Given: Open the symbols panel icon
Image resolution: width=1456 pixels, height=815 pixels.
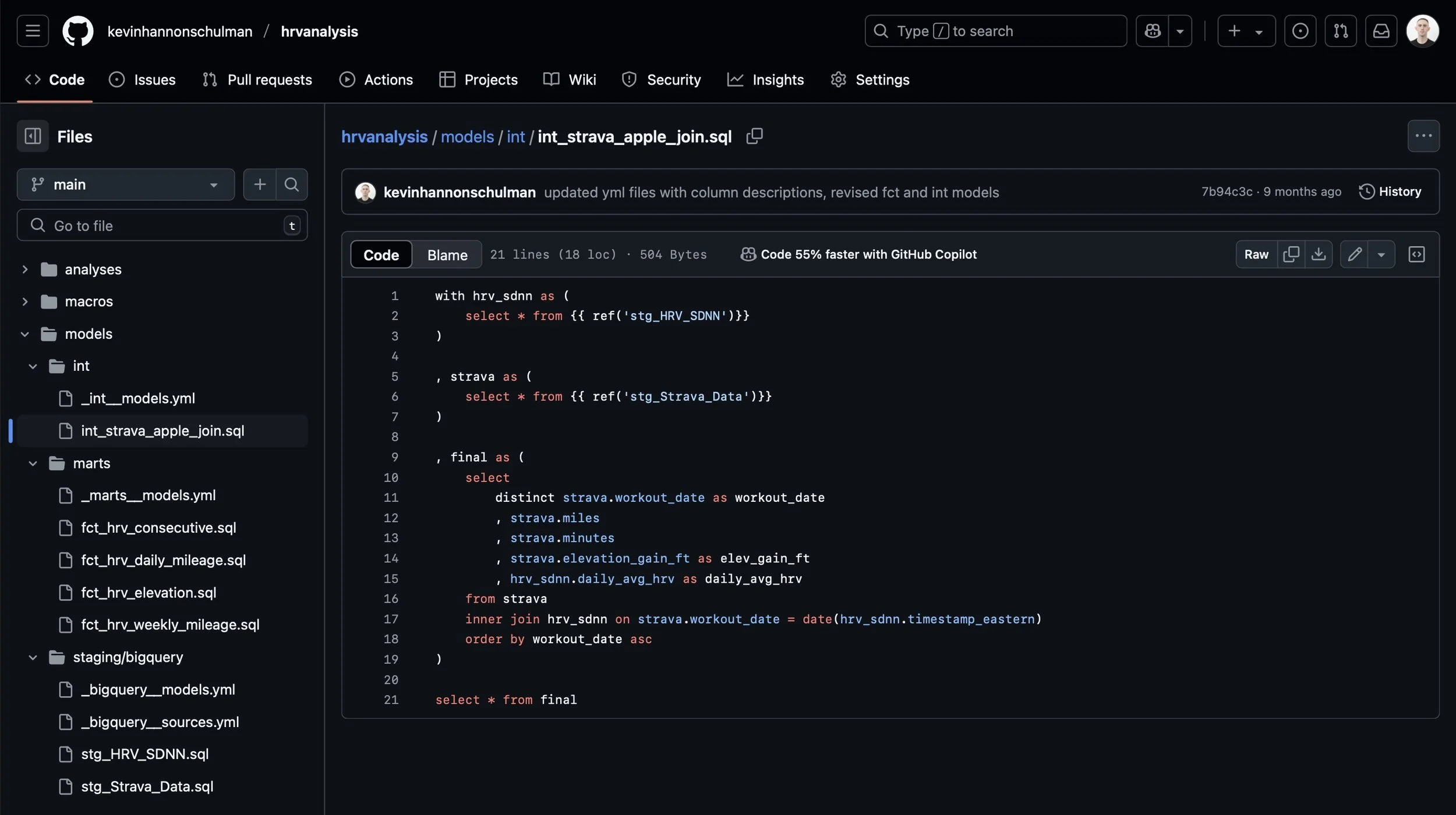Looking at the screenshot, I should [x=1416, y=254].
